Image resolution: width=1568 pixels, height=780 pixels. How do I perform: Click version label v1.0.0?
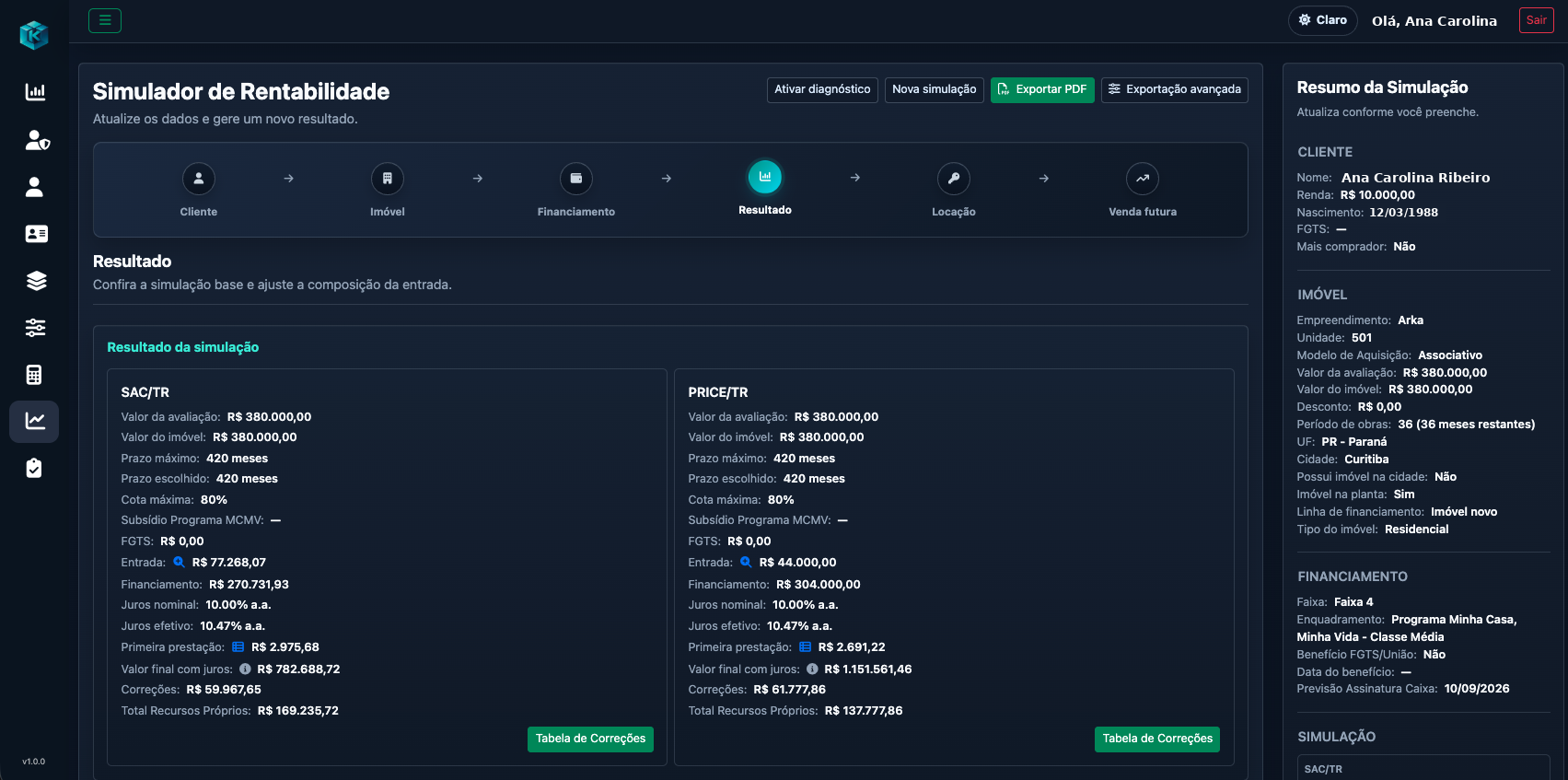(x=34, y=762)
